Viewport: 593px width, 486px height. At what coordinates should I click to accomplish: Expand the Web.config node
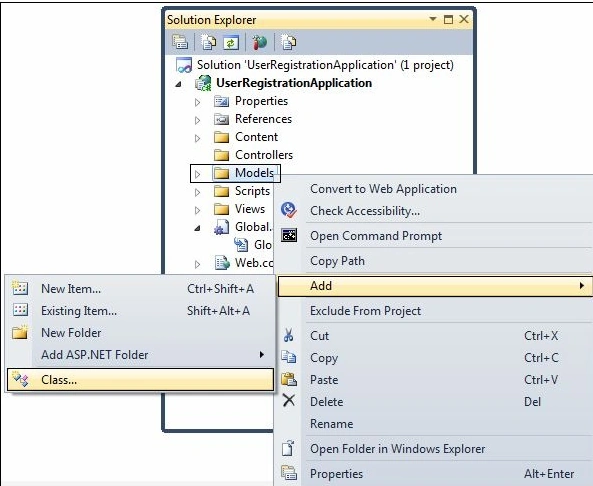coord(197,264)
